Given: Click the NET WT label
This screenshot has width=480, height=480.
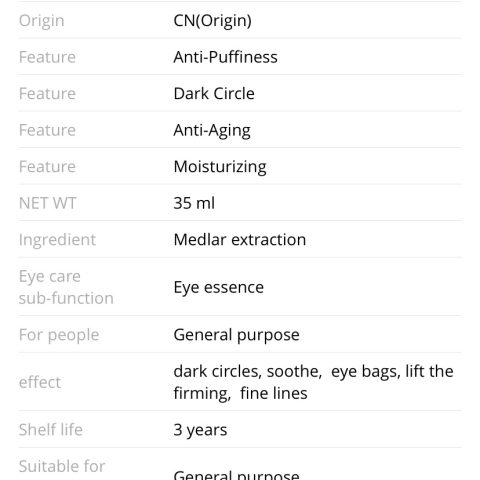Looking at the screenshot, I should pyautogui.click(x=48, y=203).
